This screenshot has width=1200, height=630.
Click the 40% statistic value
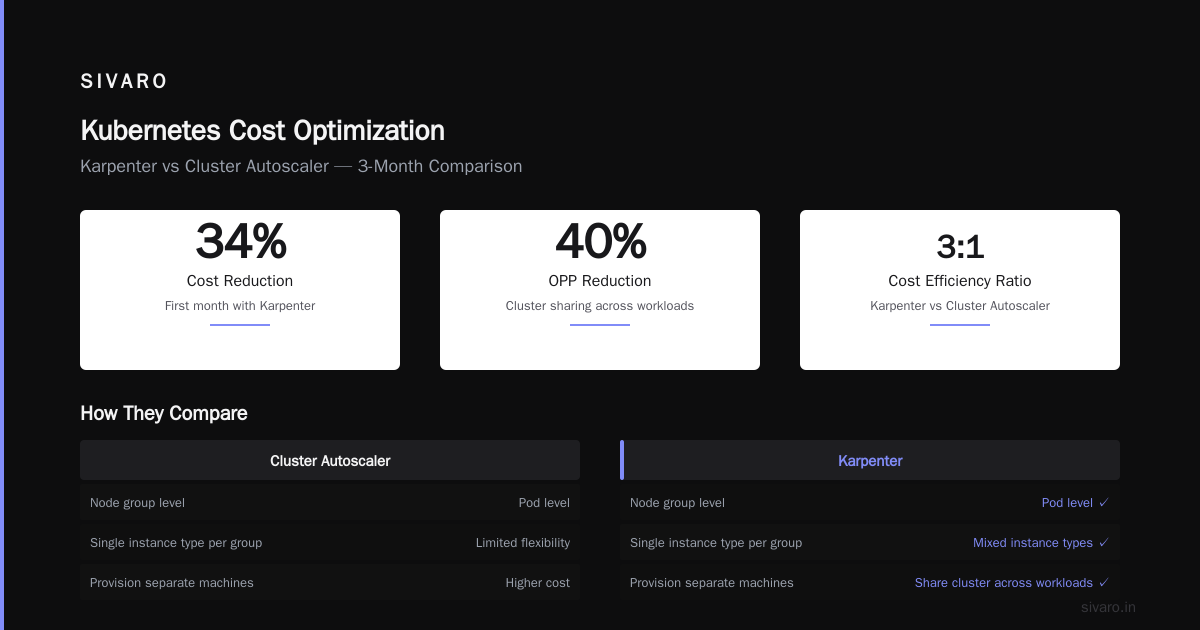click(x=600, y=241)
